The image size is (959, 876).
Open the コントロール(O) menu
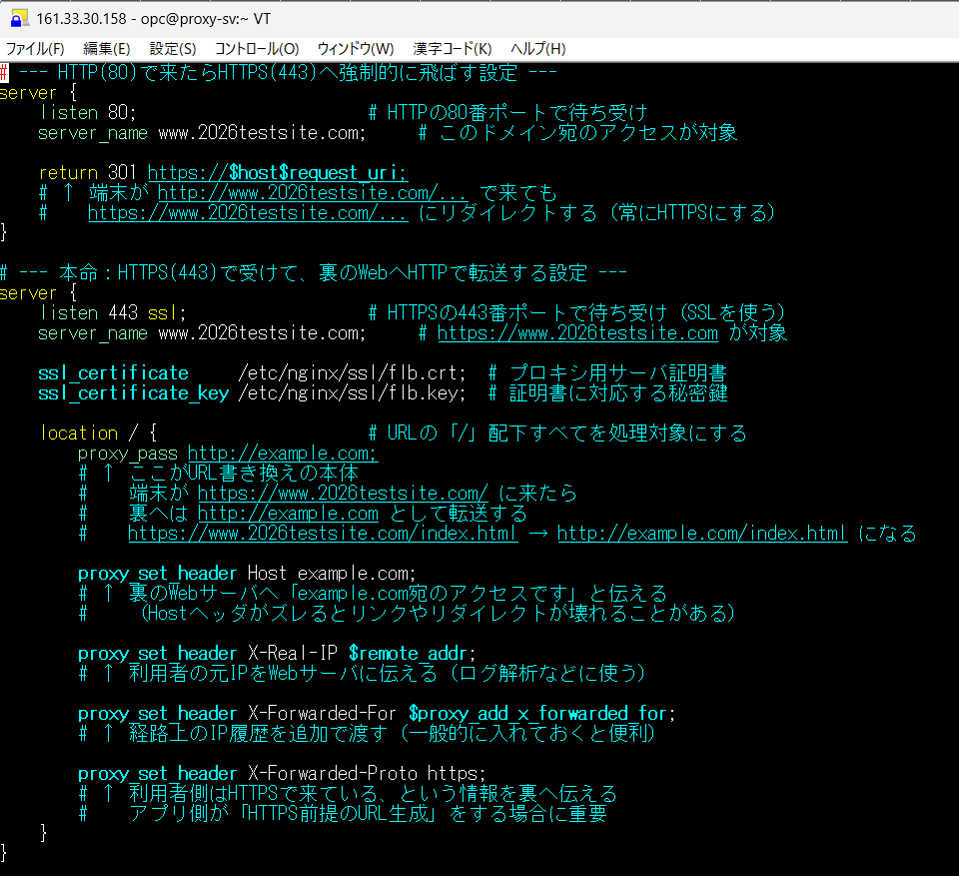click(x=256, y=49)
